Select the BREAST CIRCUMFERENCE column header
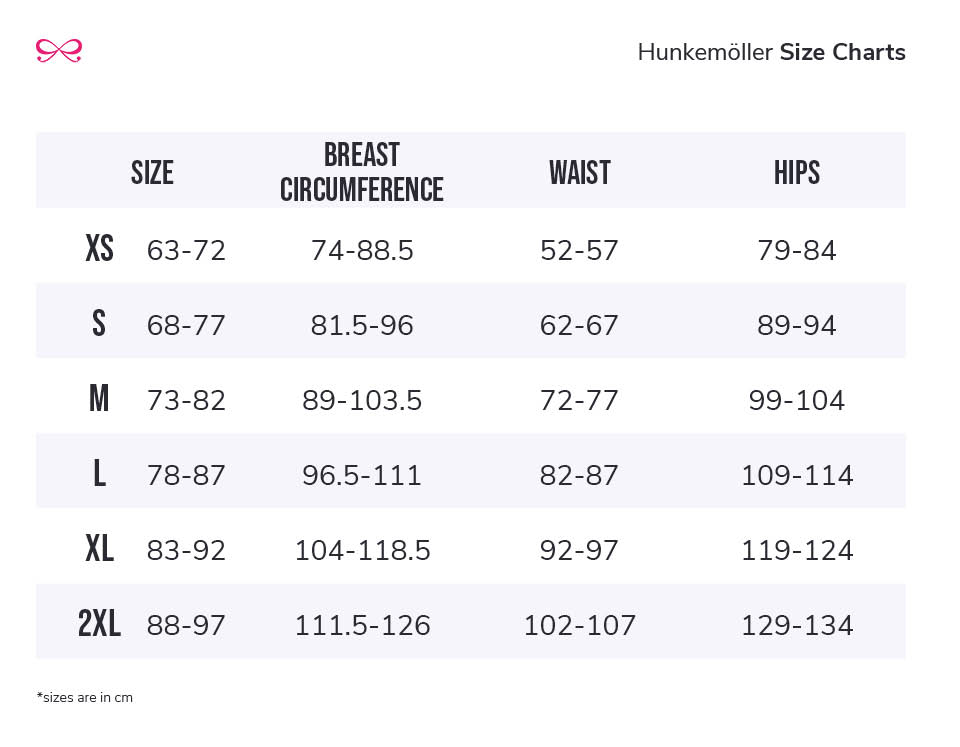960x747 pixels. tap(361, 172)
